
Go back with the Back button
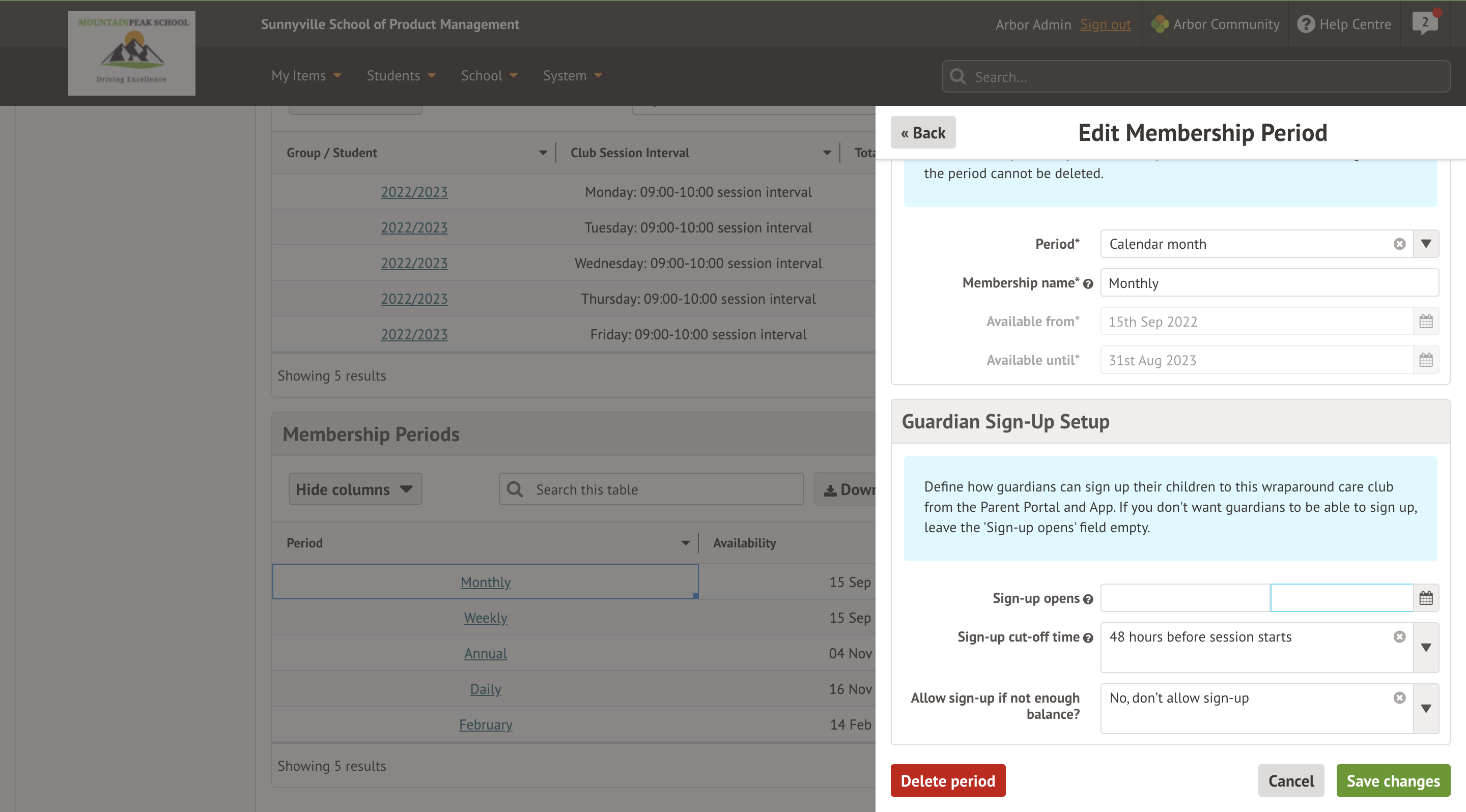tap(922, 133)
